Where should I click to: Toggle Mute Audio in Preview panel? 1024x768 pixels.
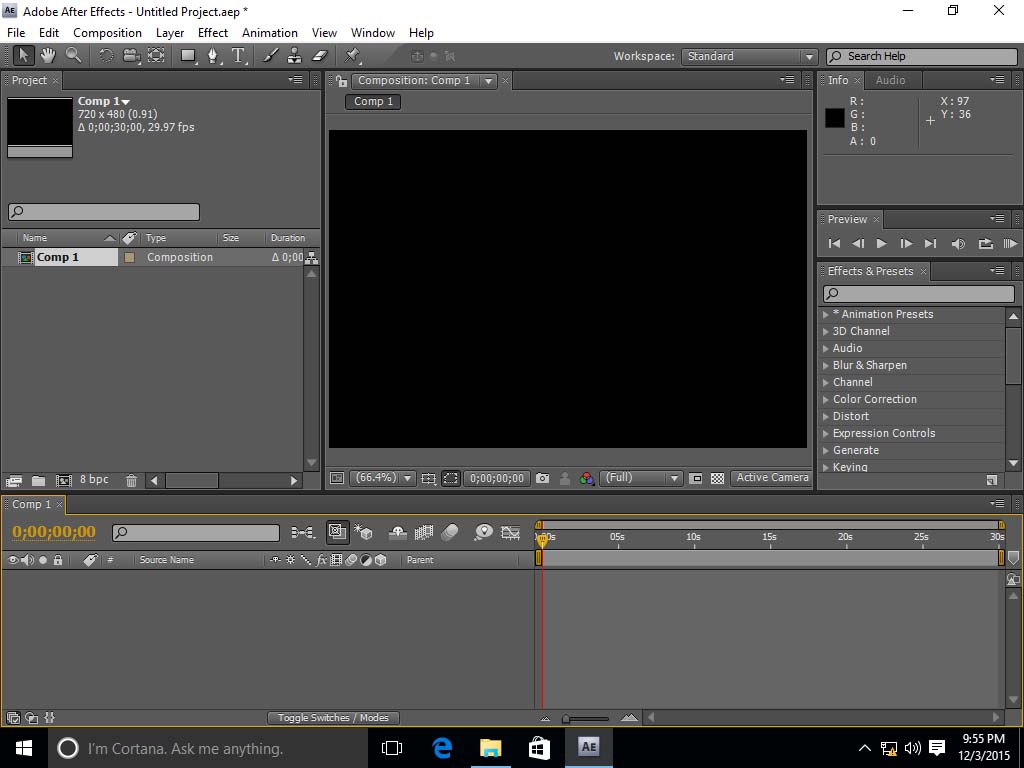point(958,244)
